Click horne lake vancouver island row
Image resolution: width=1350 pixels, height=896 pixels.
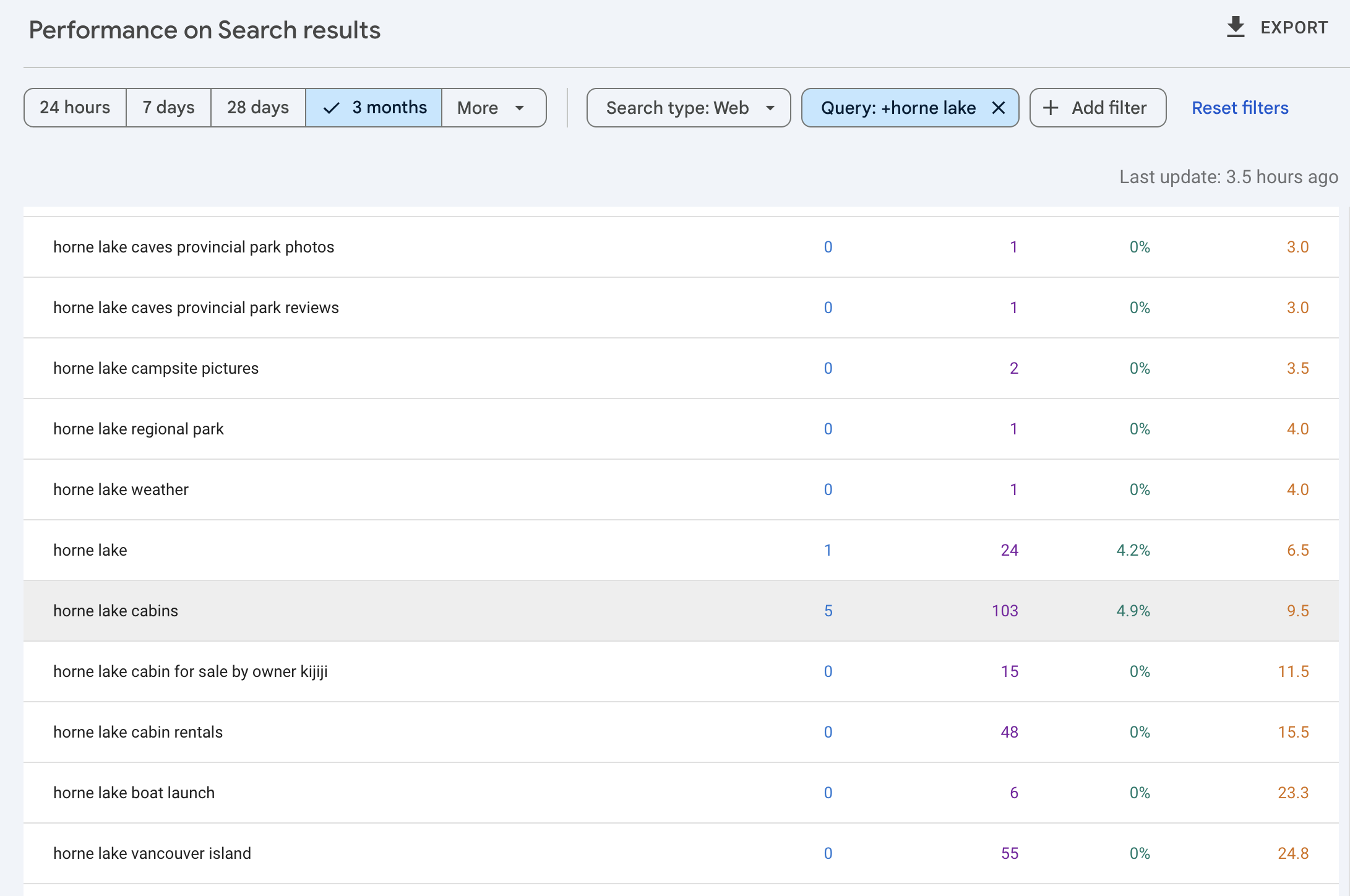pos(152,853)
